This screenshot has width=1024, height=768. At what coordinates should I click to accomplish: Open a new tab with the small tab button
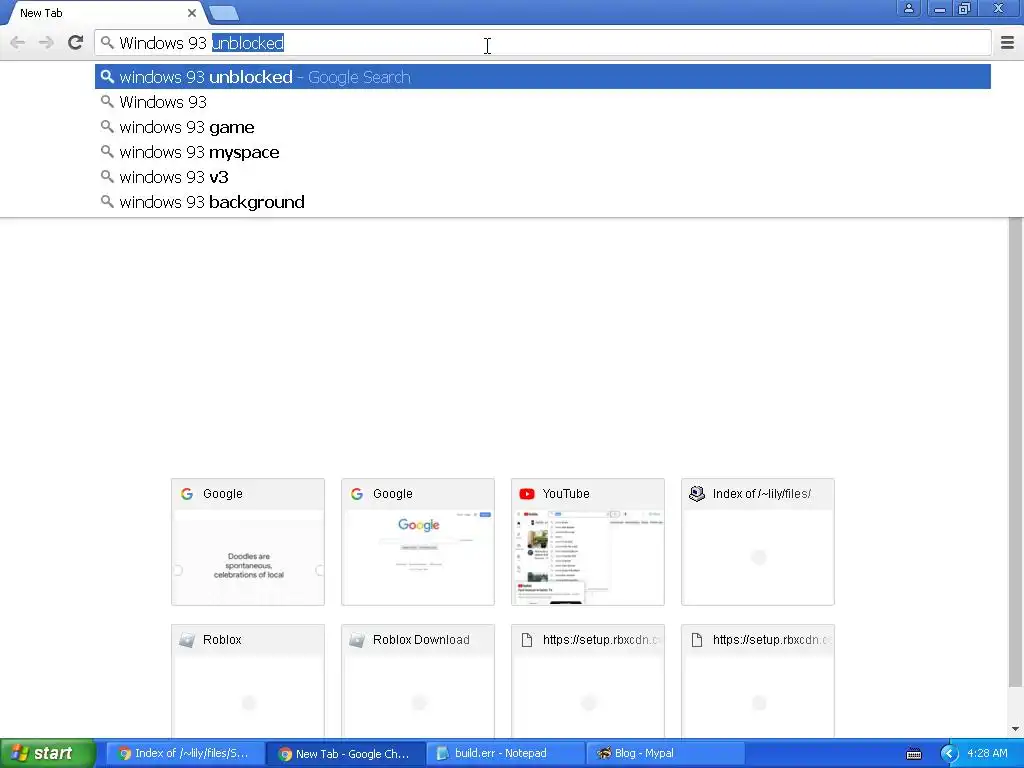pos(225,13)
